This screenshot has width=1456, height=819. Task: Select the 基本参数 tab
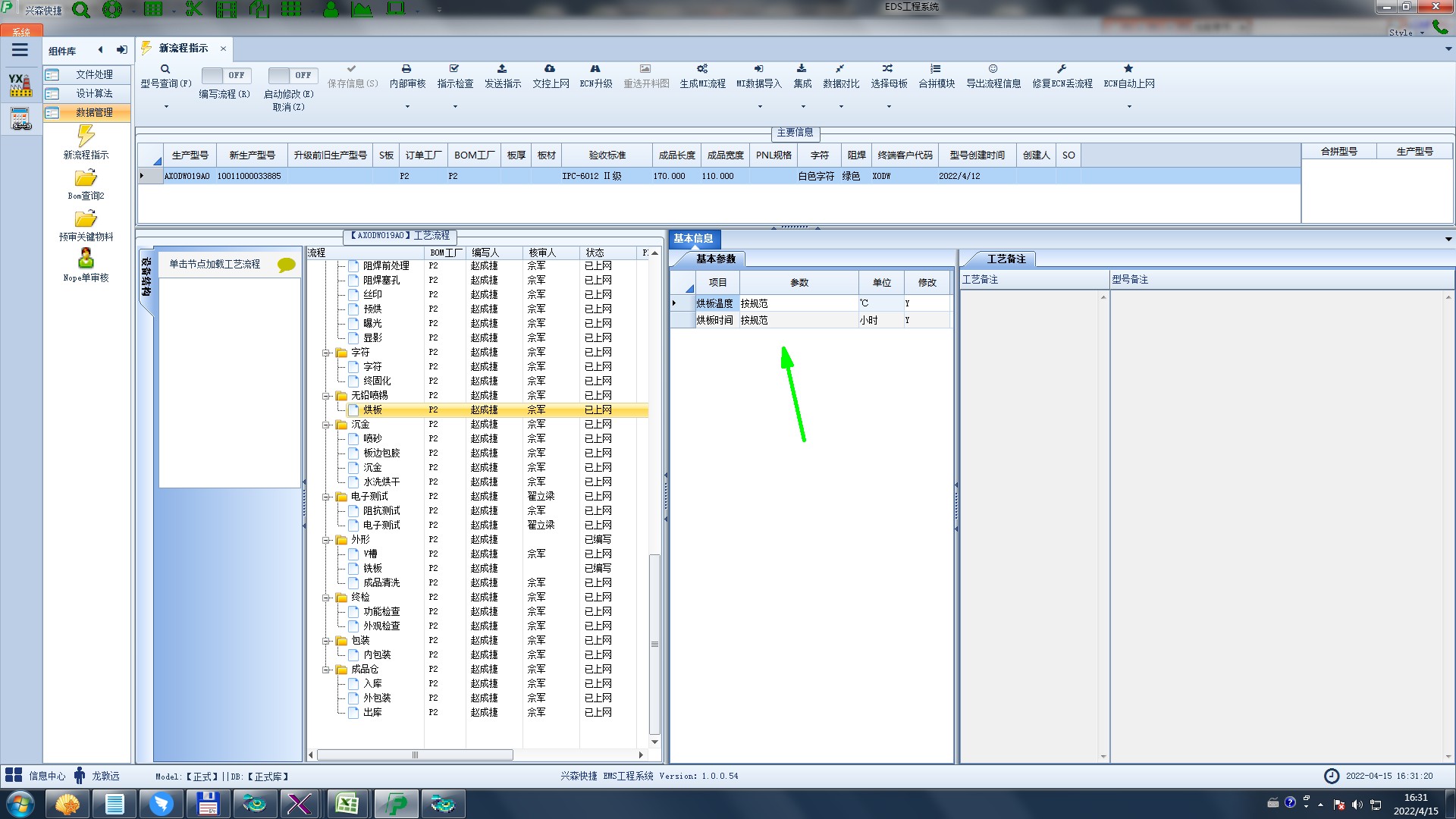[715, 259]
